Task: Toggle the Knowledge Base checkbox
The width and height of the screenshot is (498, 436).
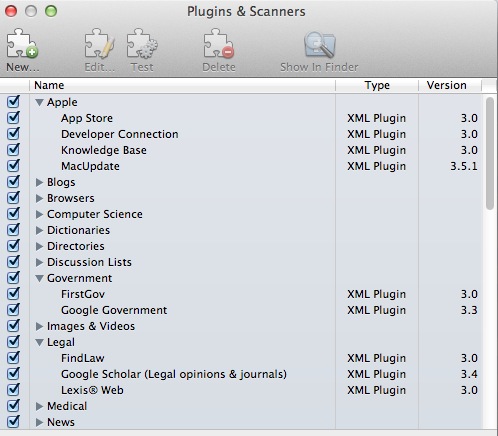Action: pyautogui.click(x=13, y=150)
